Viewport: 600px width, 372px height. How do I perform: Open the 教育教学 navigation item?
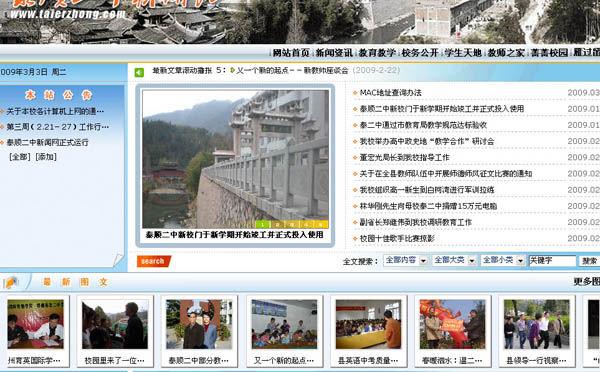(x=377, y=53)
